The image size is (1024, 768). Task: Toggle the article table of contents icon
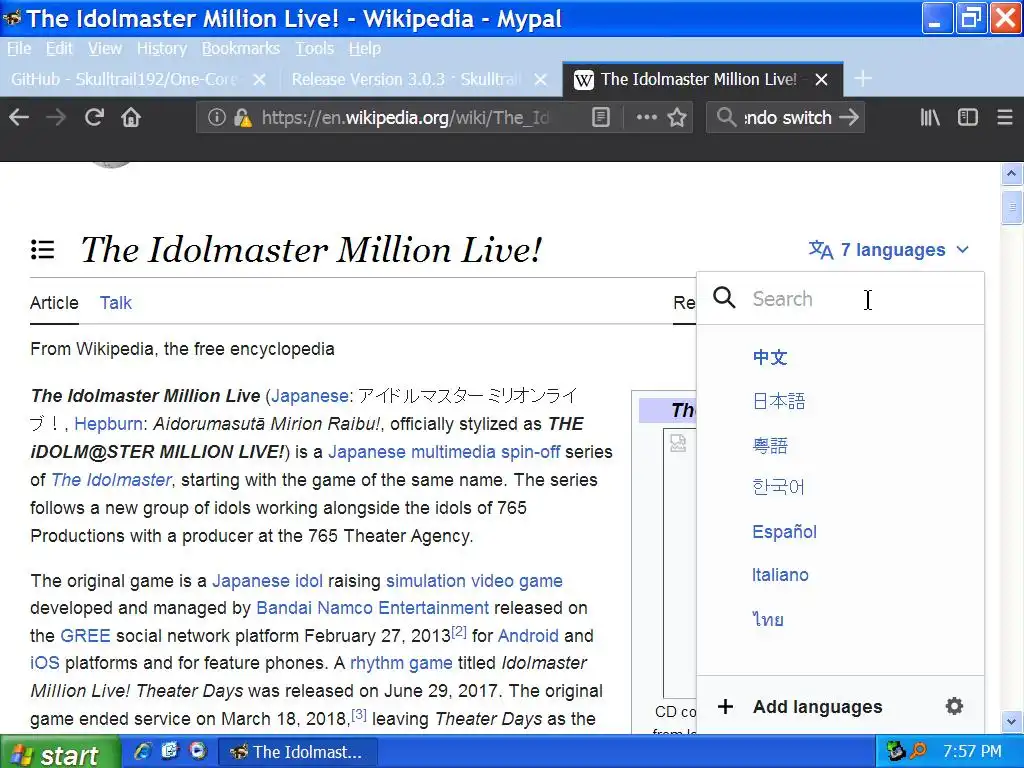42,249
